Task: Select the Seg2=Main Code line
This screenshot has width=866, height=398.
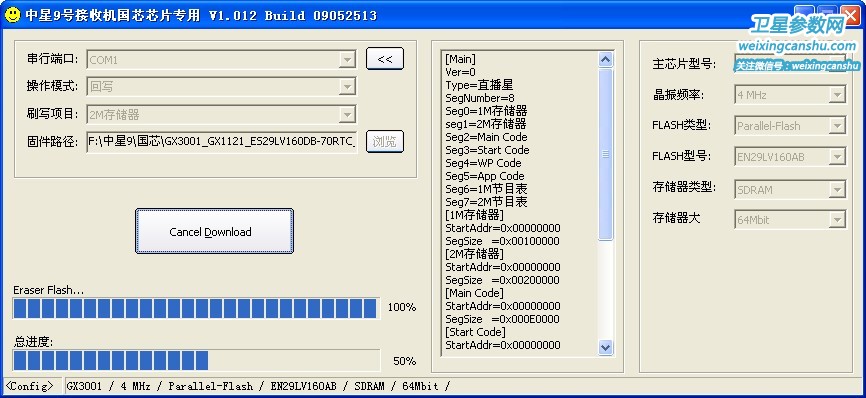Action: coord(486,137)
